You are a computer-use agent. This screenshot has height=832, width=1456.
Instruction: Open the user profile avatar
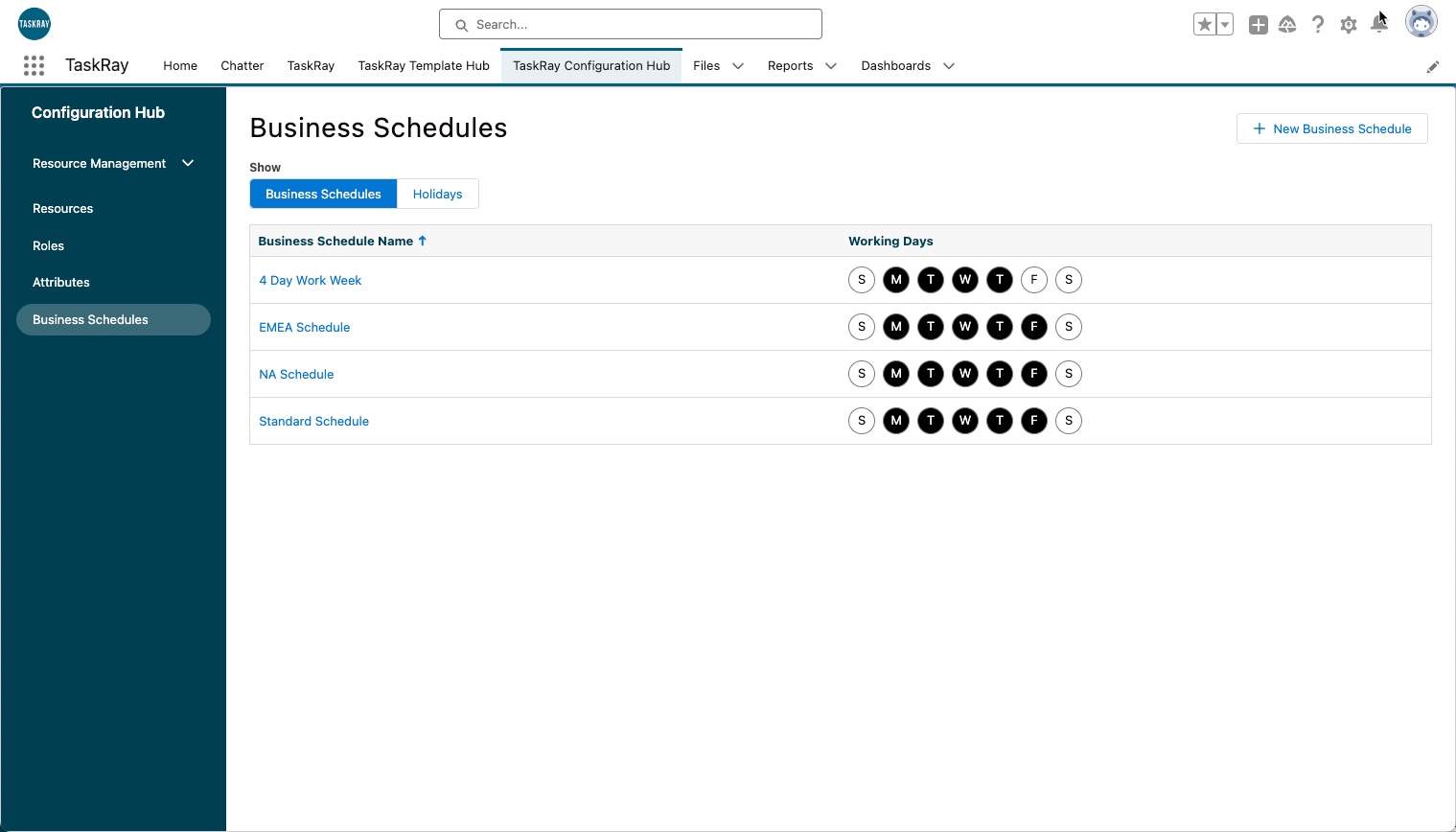coord(1421,21)
